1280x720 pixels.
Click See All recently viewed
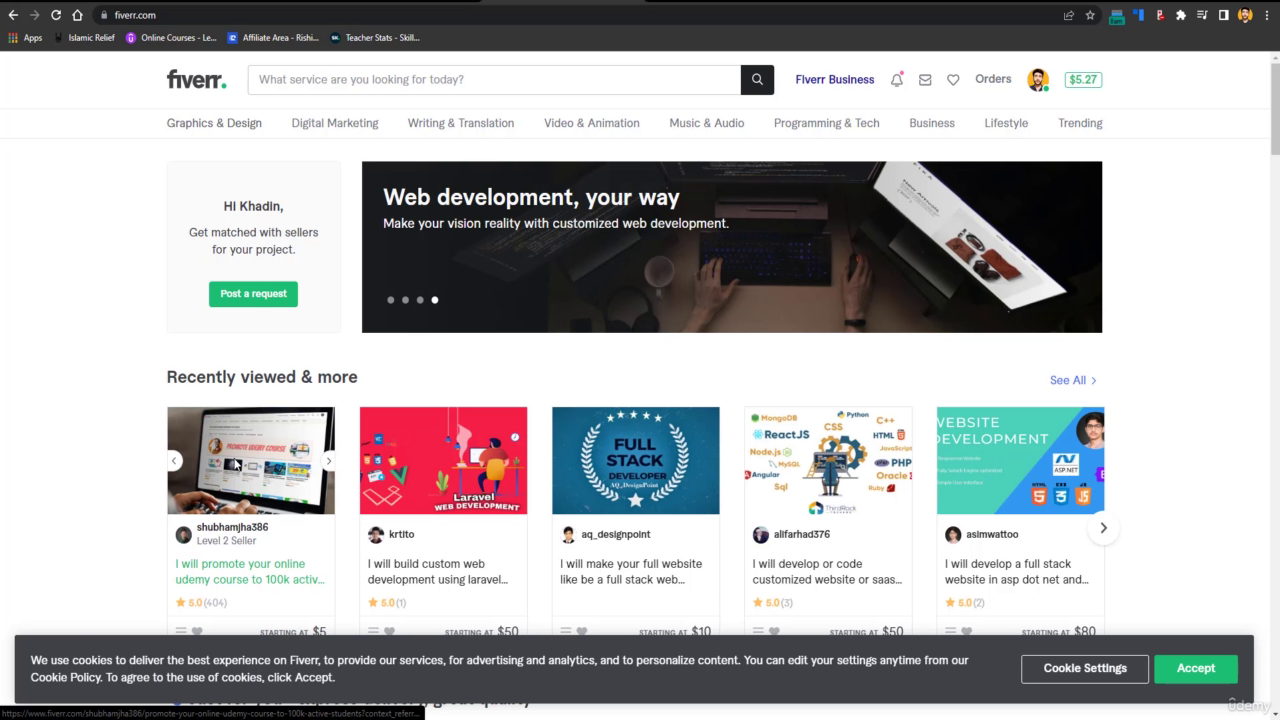coord(1073,380)
